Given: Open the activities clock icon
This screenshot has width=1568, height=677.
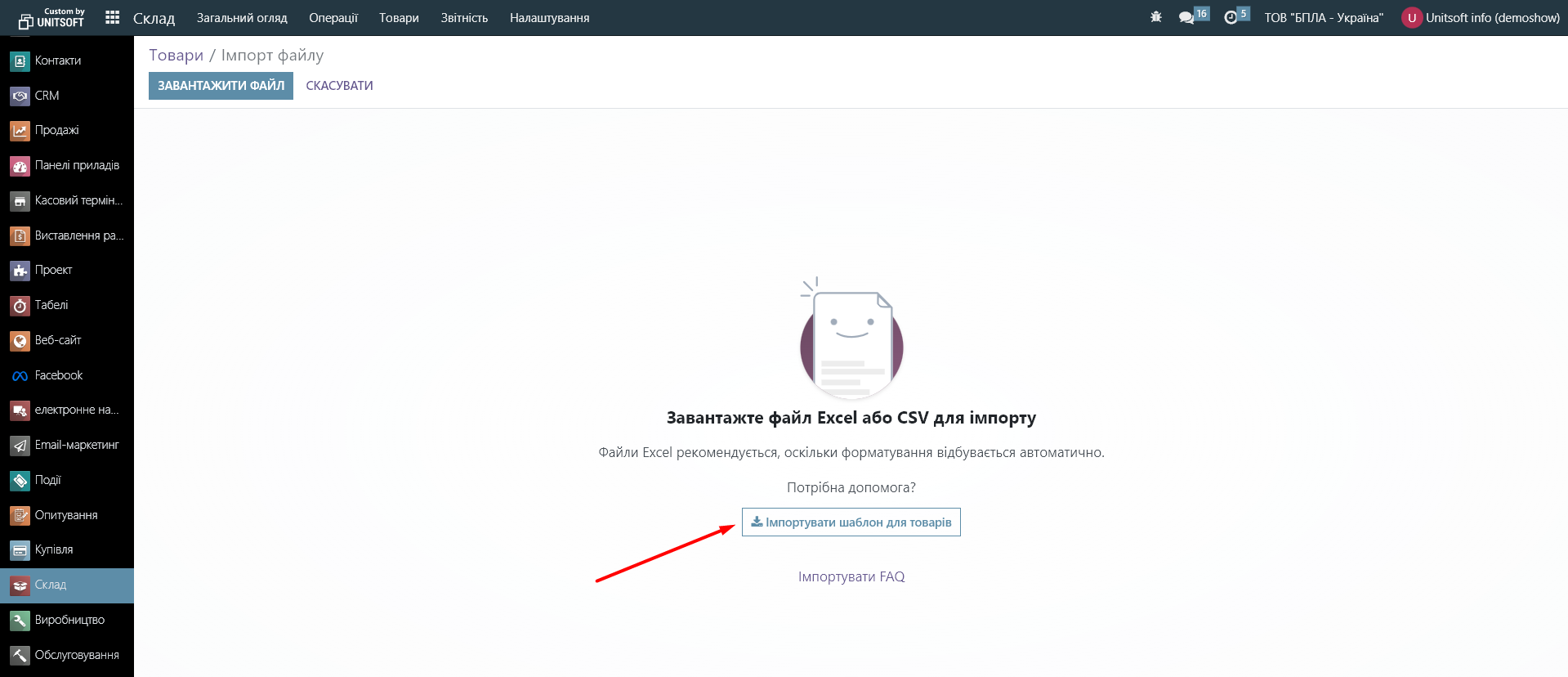Looking at the screenshot, I should coord(1236,16).
